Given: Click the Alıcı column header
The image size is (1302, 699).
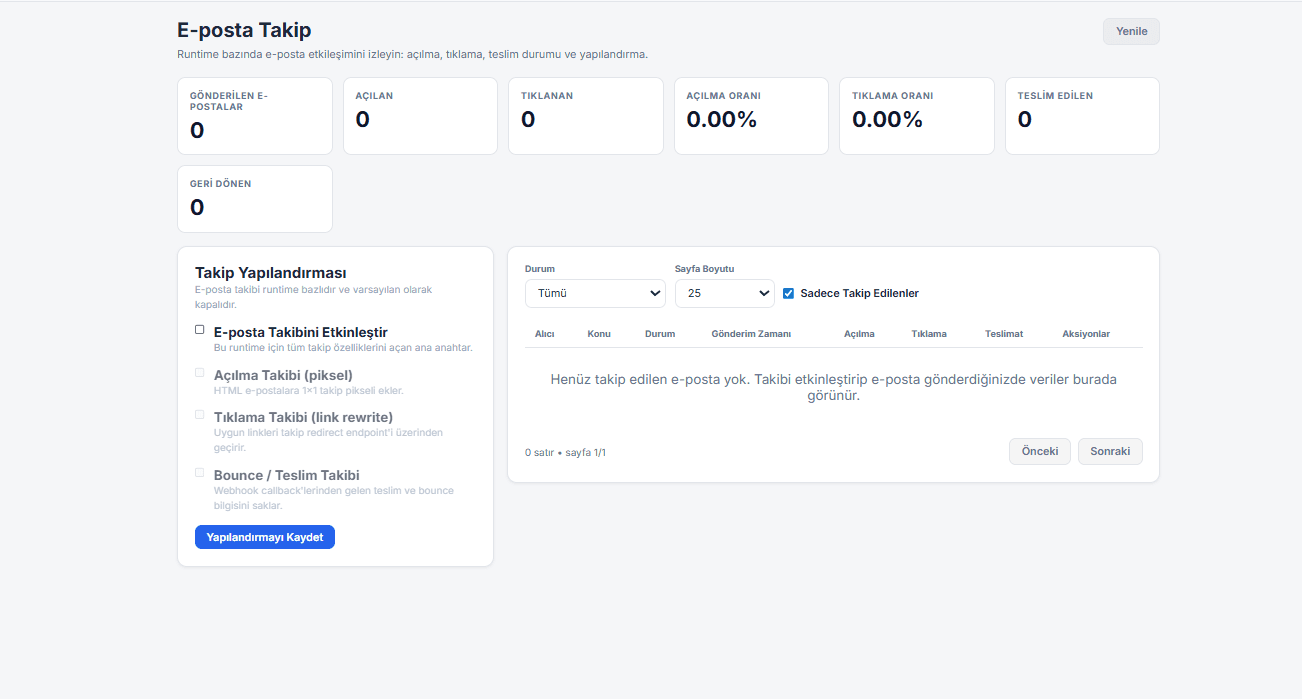Looking at the screenshot, I should click(x=545, y=334).
